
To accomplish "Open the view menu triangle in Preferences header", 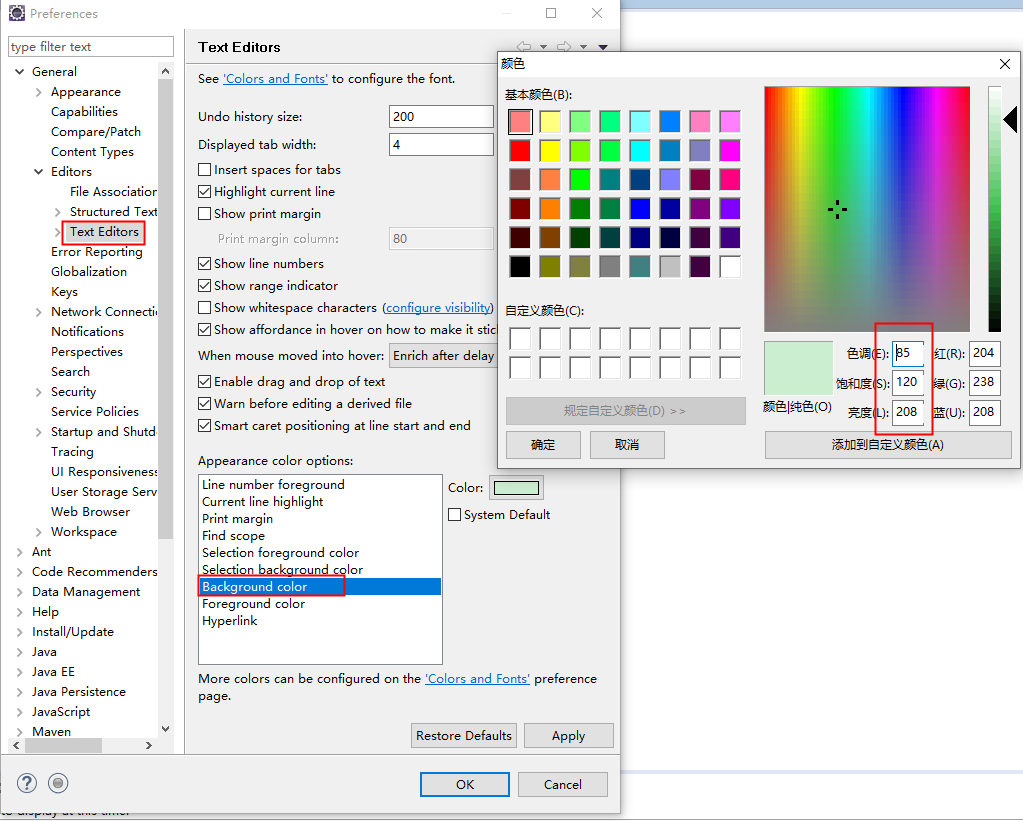I will click(x=603, y=47).
